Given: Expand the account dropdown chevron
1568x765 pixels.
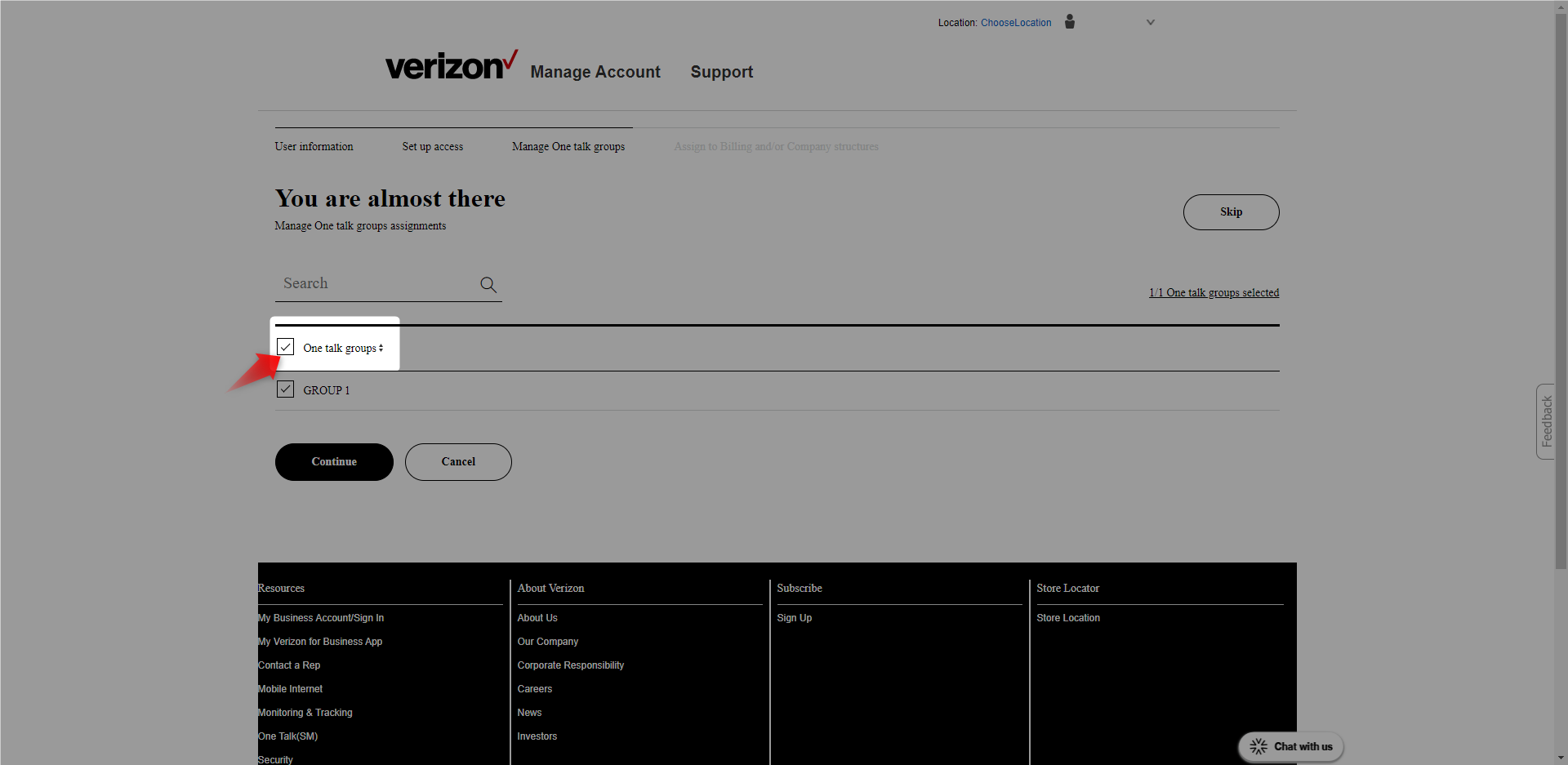Looking at the screenshot, I should pos(1151,23).
